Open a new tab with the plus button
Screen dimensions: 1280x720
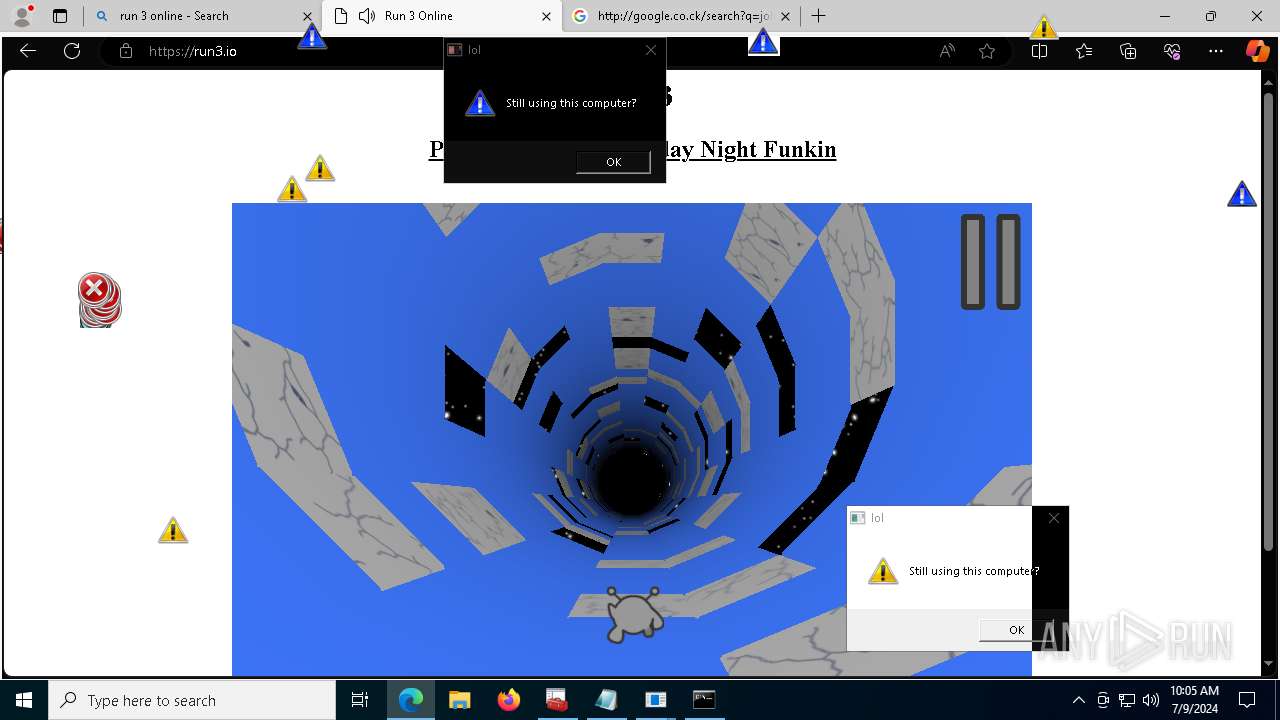818,16
